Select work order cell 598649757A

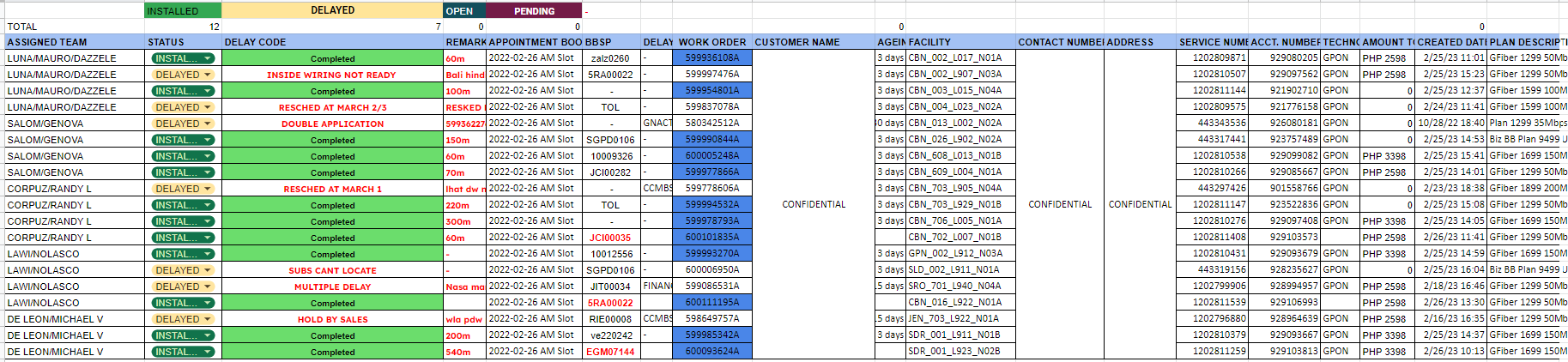coord(712,319)
